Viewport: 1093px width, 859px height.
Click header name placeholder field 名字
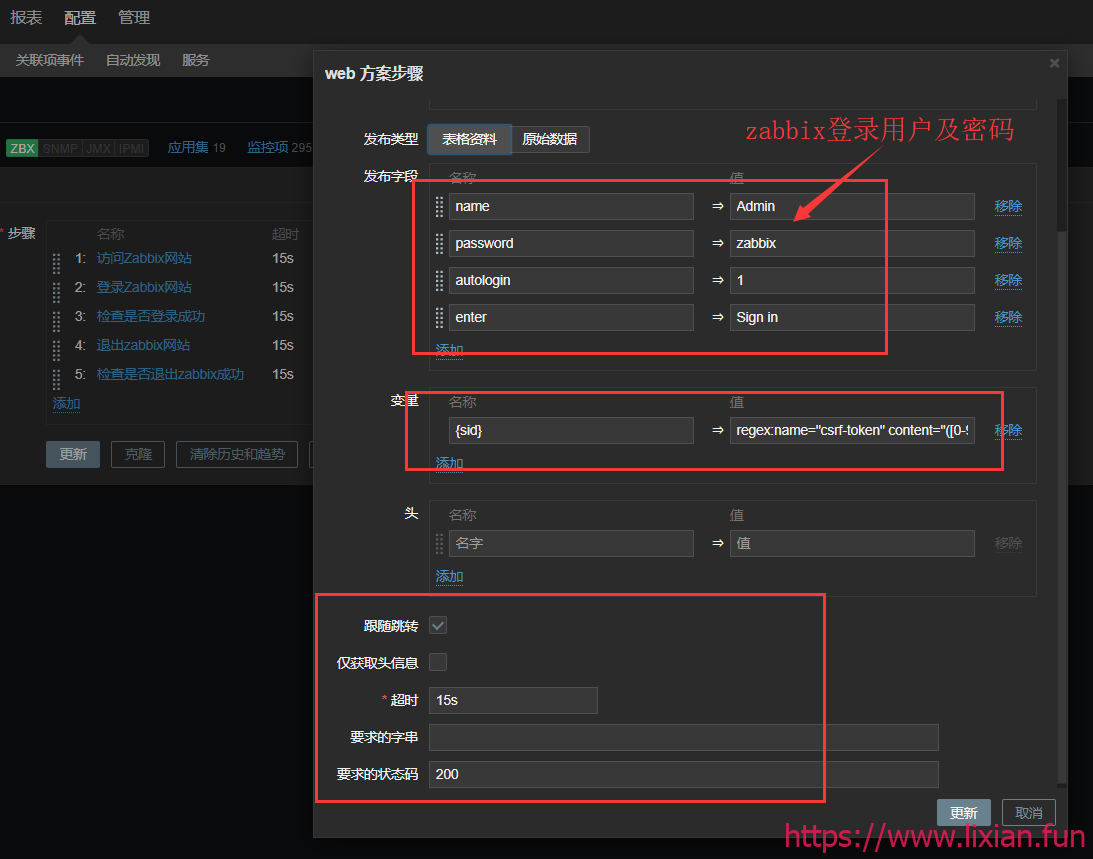pyautogui.click(x=571, y=543)
